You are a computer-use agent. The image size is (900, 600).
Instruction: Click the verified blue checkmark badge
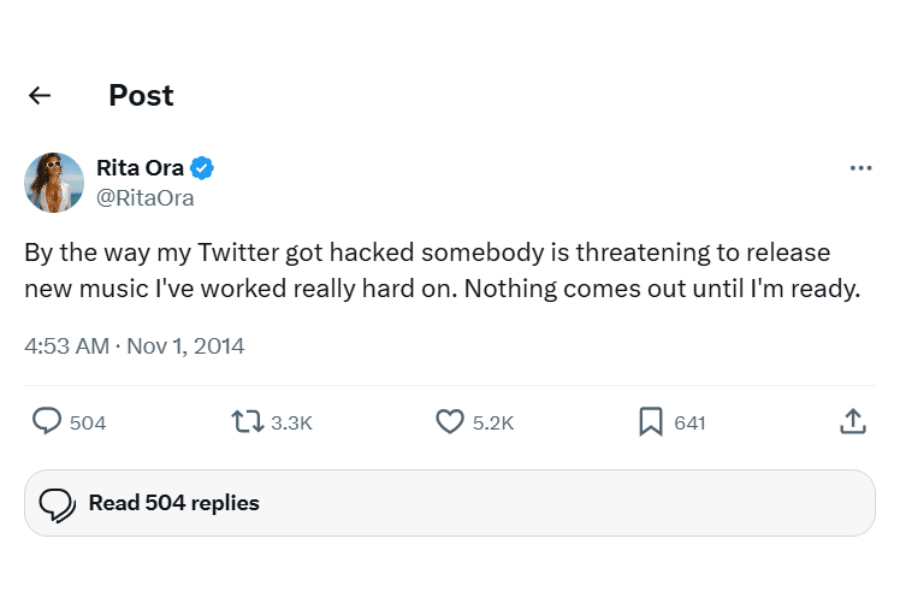pyautogui.click(x=201, y=167)
